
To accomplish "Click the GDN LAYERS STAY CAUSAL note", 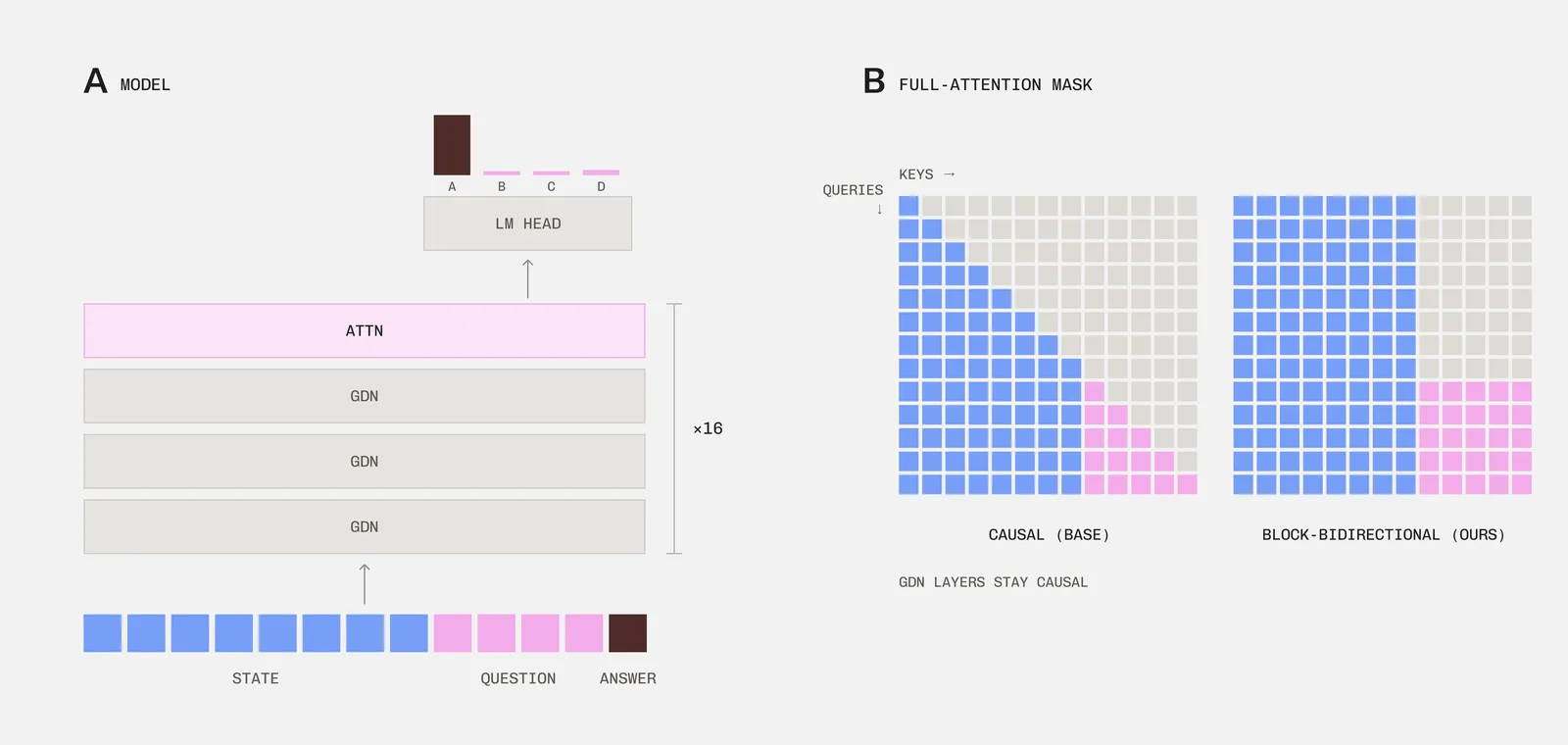I will click(x=993, y=582).
